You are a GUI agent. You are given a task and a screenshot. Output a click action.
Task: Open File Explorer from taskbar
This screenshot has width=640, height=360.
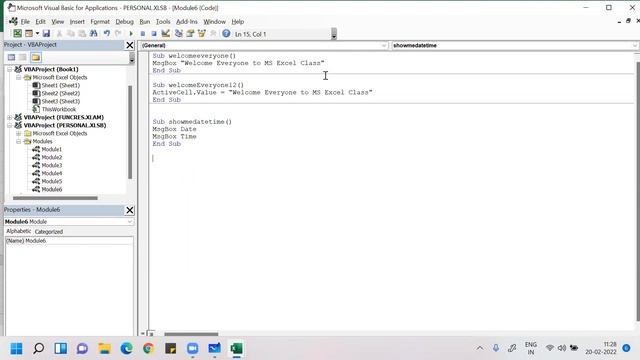pos(104,349)
